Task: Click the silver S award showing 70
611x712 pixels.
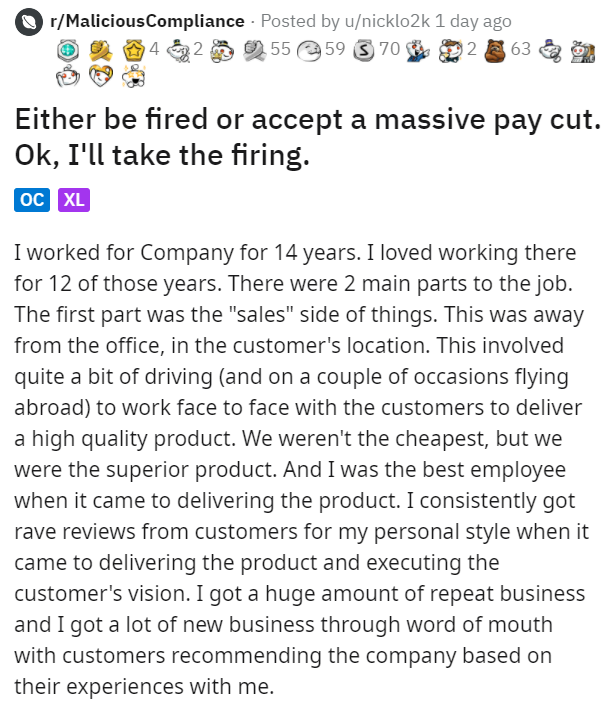Action: point(365,46)
